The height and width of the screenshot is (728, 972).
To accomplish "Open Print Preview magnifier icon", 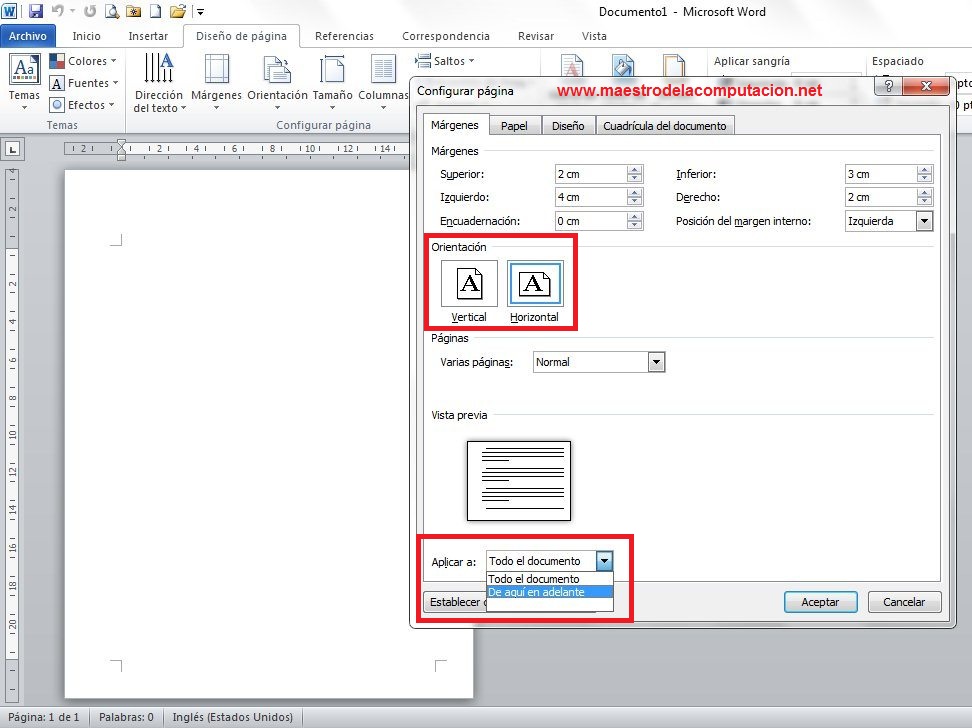I will tap(112, 11).
